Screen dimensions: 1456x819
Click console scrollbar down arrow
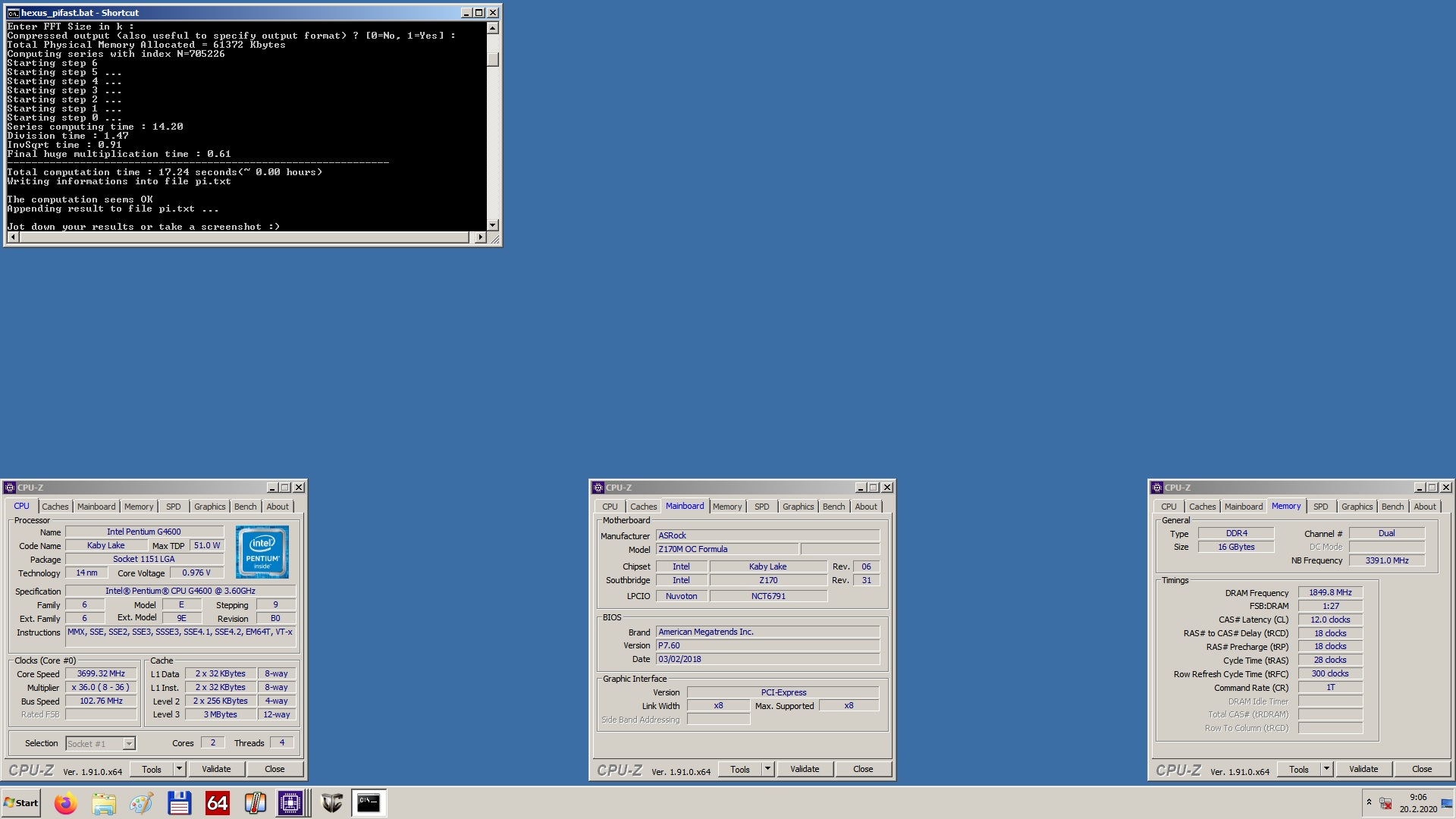493,225
